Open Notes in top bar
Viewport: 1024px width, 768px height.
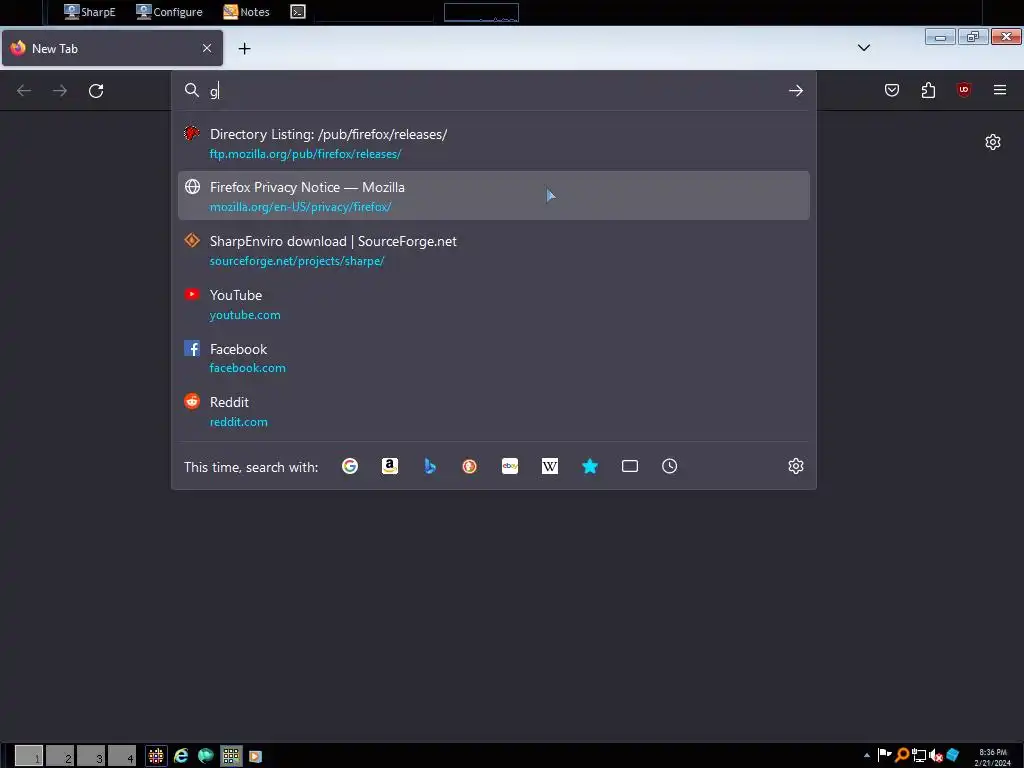[x=247, y=12]
